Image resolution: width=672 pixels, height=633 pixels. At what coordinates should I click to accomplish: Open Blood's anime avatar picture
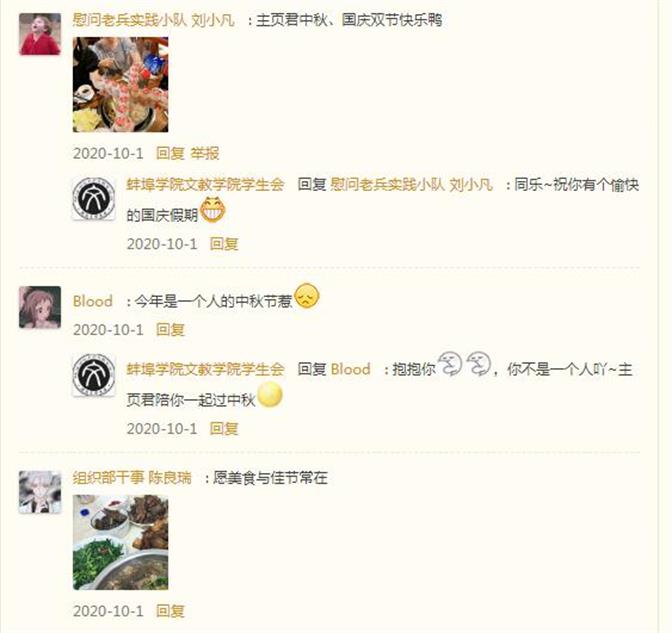40,307
